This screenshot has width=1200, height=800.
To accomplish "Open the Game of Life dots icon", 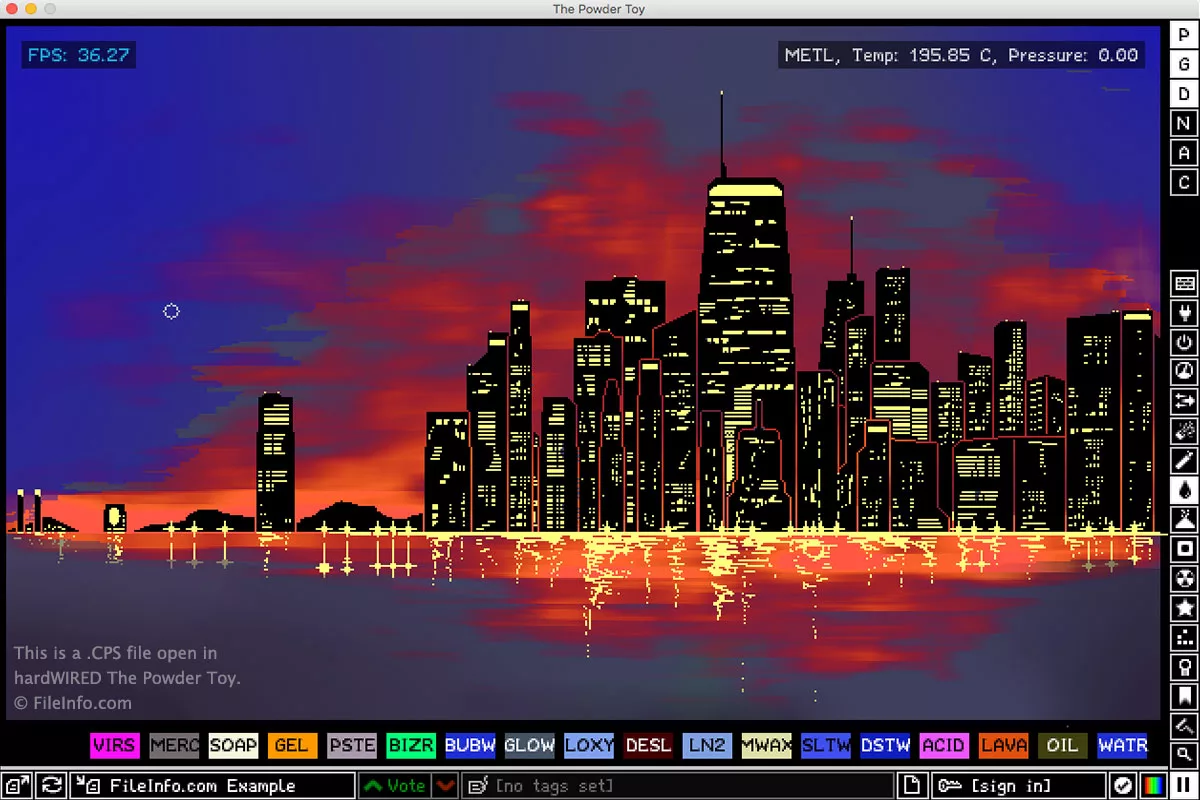I will click(1185, 637).
